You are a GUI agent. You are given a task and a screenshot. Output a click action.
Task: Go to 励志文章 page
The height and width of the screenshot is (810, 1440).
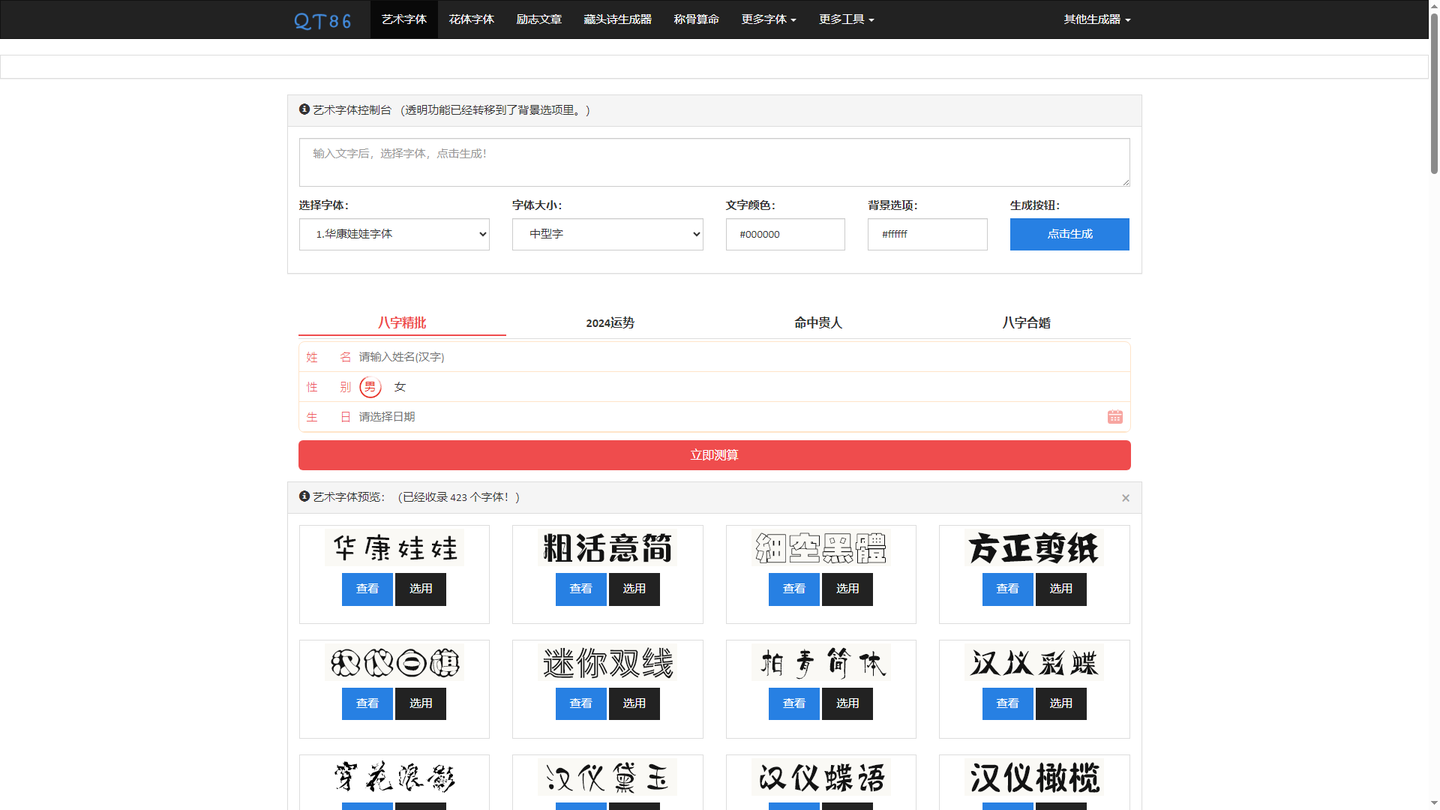539,19
